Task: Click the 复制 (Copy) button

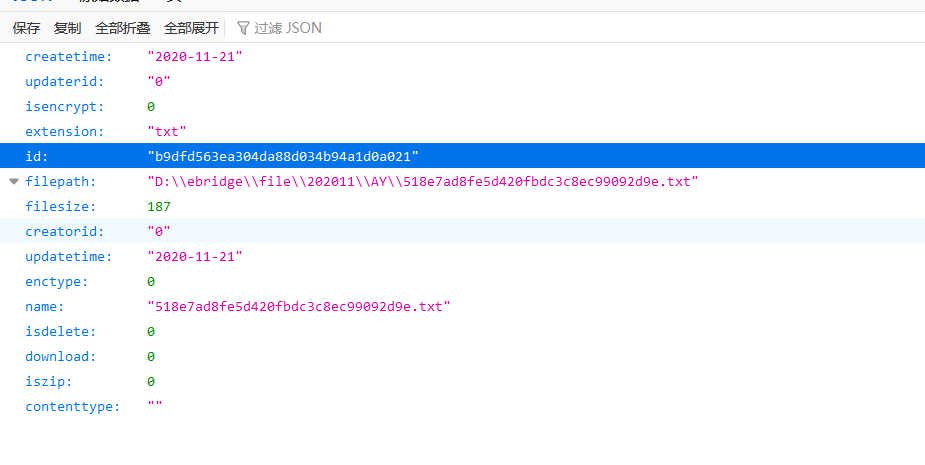Action: click(68, 28)
